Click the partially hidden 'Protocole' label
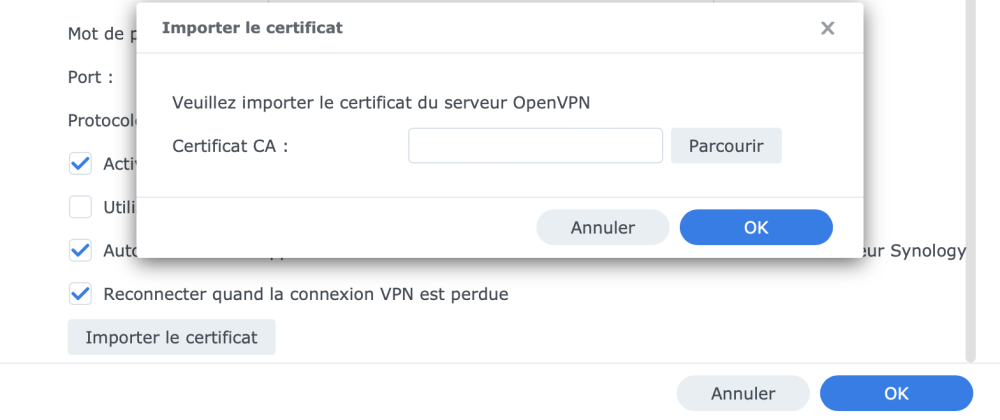The width and height of the screenshot is (1000, 420). (101, 121)
